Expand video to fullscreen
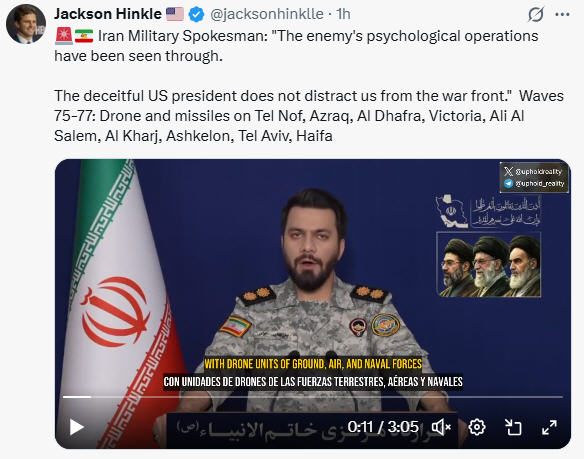The image size is (584, 459). pyautogui.click(x=549, y=427)
